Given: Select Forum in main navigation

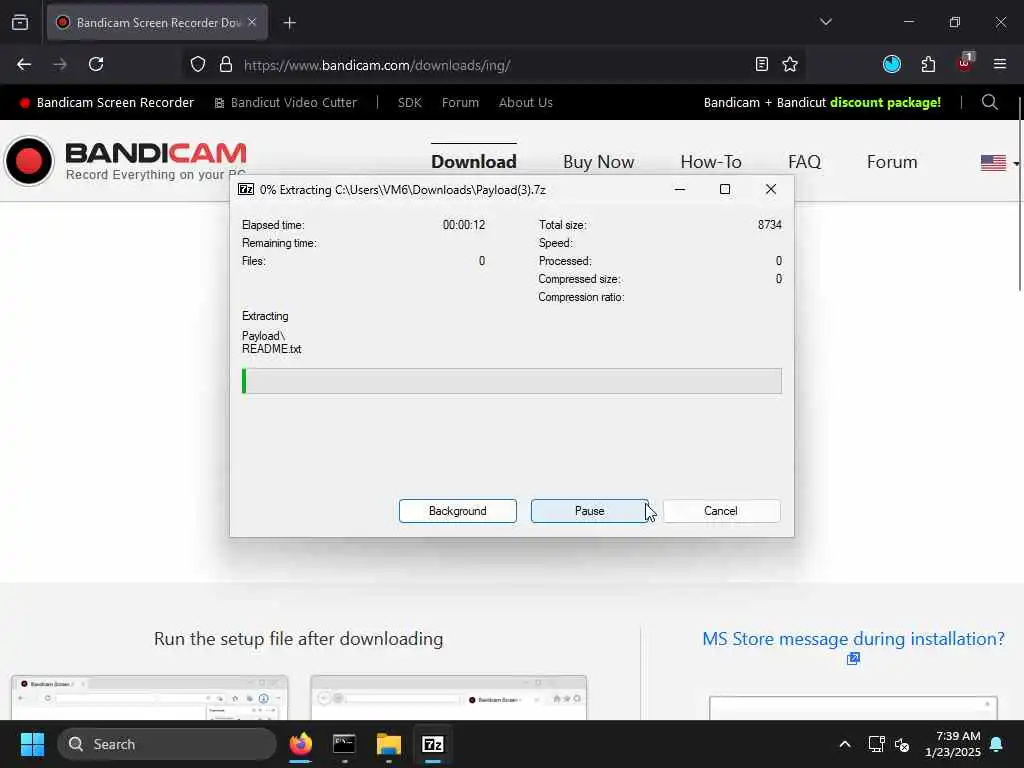Looking at the screenshot, I should tap(891, 161).
